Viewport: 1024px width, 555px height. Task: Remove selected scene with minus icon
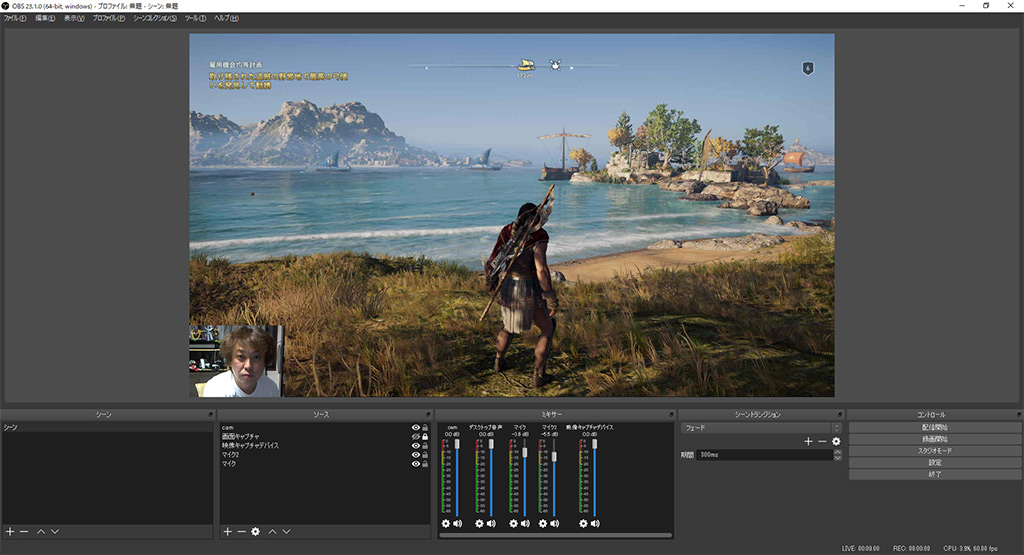click(x=23, y=531)
